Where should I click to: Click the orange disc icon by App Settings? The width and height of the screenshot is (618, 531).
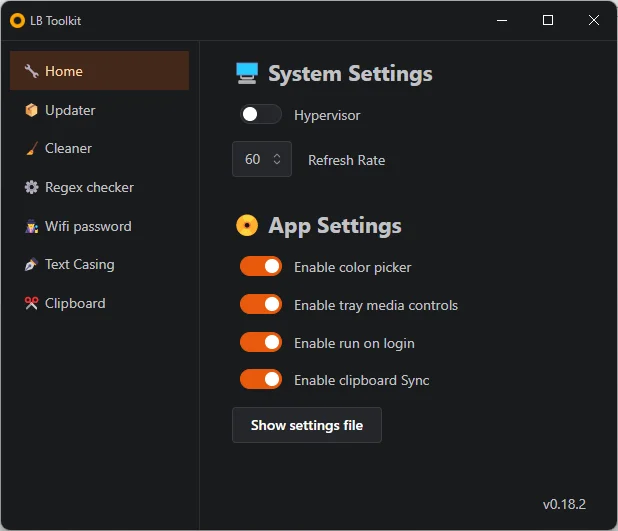(247, 225)
